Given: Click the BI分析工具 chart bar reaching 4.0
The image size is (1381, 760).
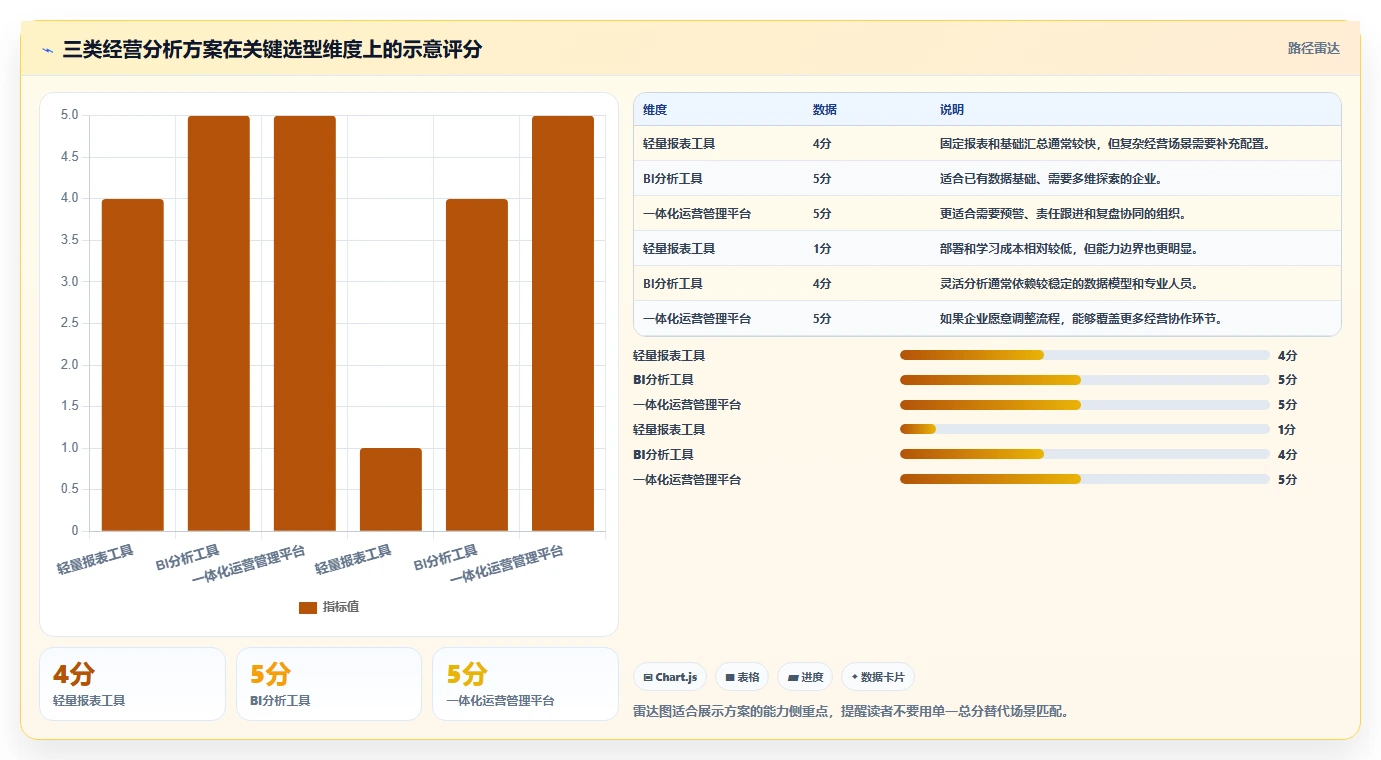Looking at the screenshot, I should pyautogui.click(x=477, y=365).
